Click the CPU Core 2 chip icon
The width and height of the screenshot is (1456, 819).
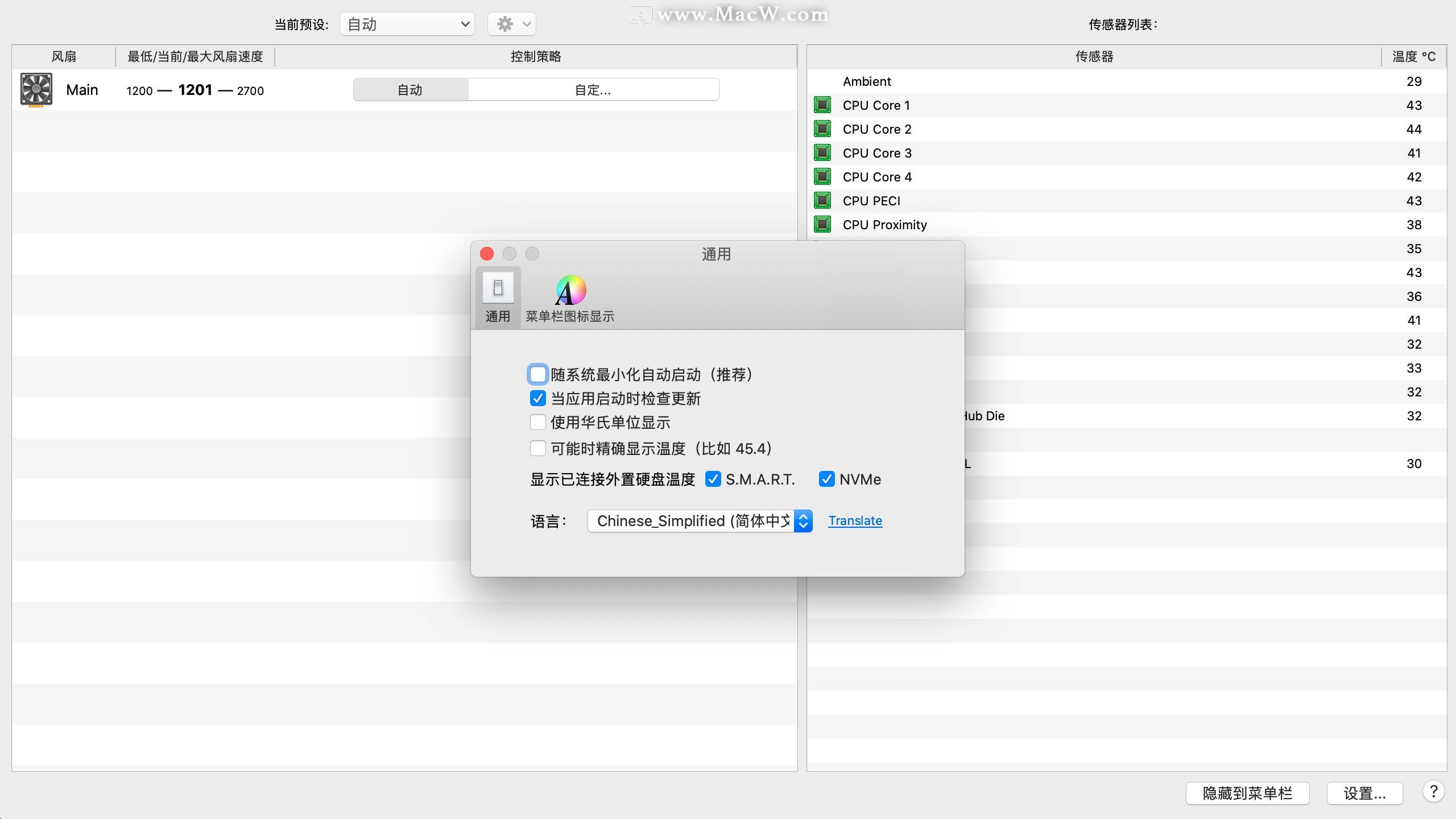click(x=822, y=129)
